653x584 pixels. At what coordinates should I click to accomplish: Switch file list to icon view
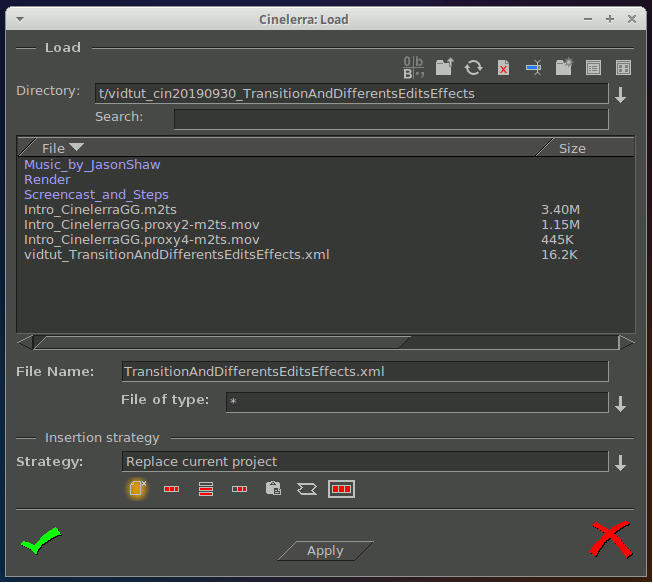tap(623, 68)
